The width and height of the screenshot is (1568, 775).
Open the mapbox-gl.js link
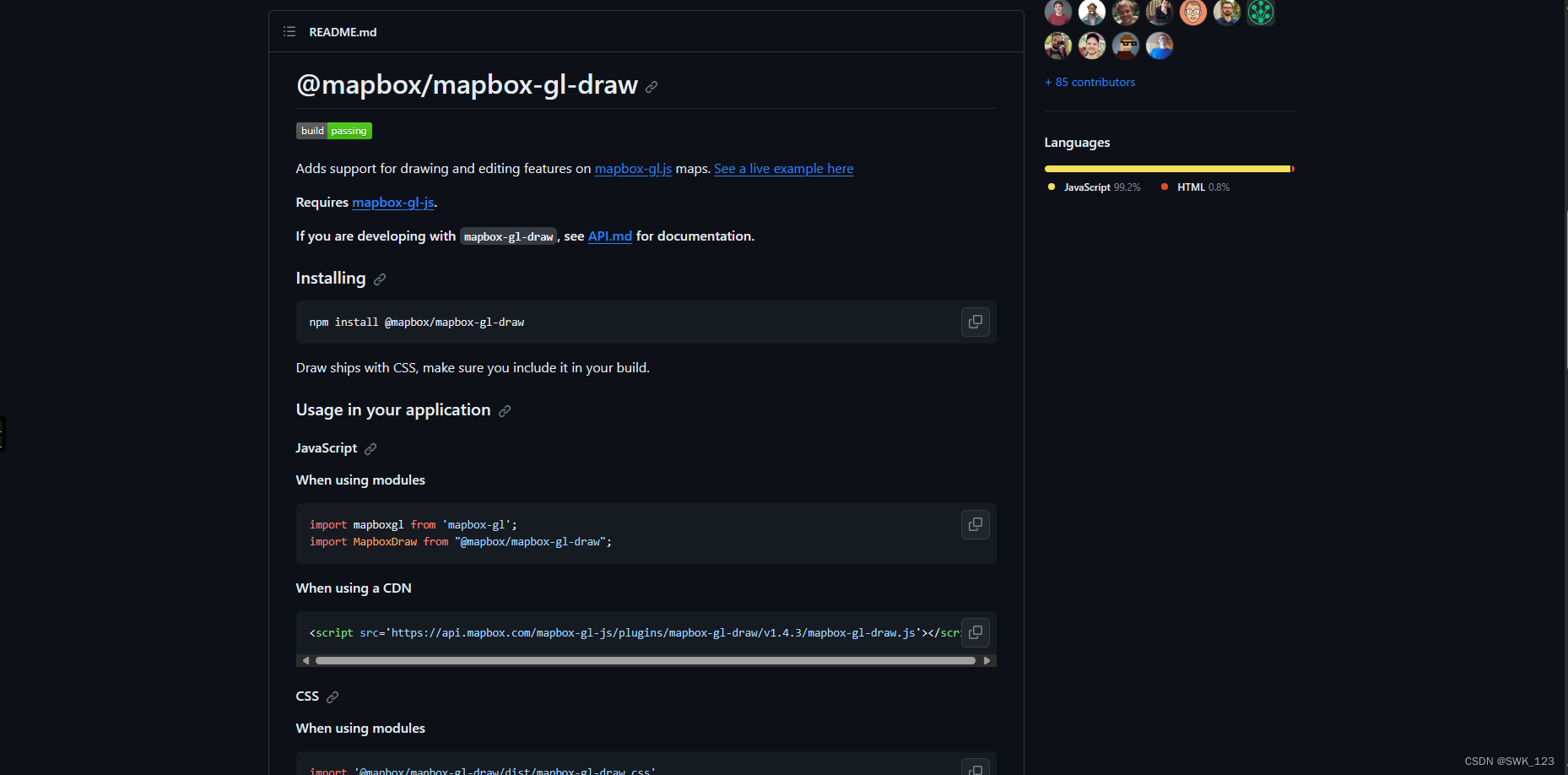(x=633, y=169)
